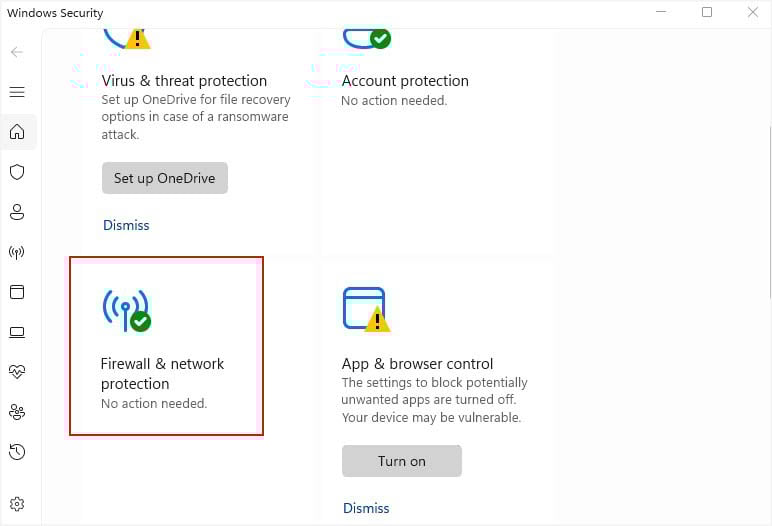Go to Home in sidebar
Screen dimensions: 772x526
point(17,132)
